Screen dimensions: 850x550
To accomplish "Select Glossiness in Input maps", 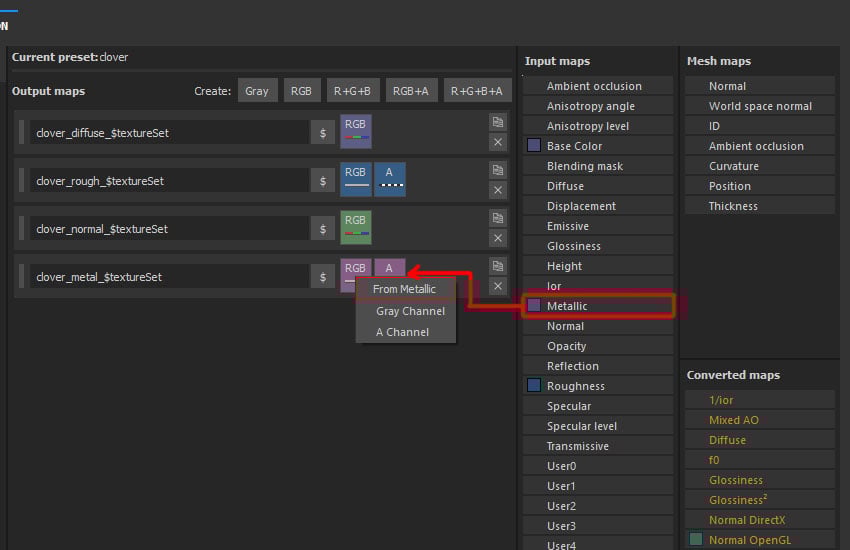I will point(598,247).
